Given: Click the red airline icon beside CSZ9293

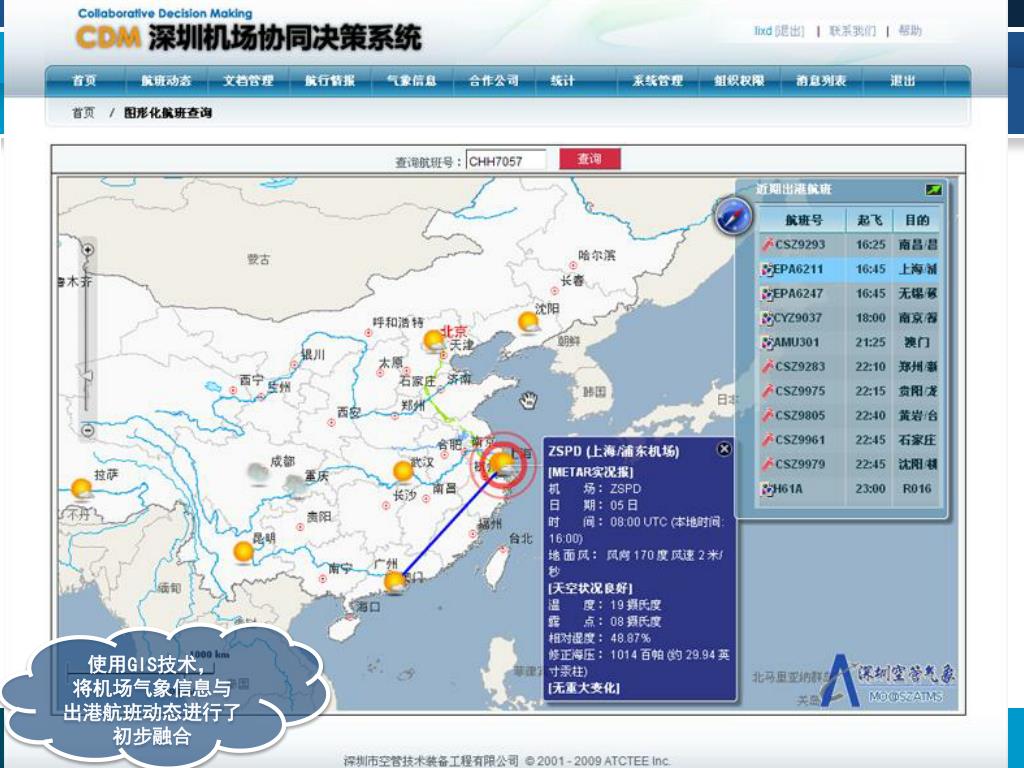Looking at the screenshot, I should [x=767, y=245].
